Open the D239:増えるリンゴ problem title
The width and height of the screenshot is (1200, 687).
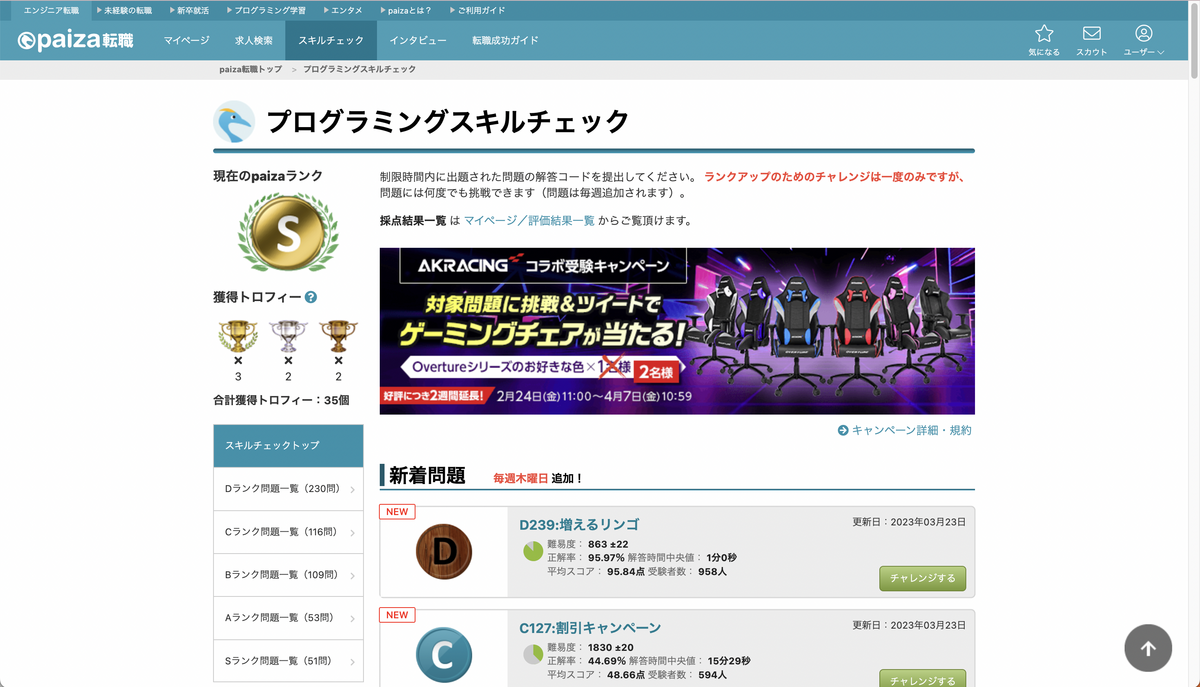click(579, 524)
